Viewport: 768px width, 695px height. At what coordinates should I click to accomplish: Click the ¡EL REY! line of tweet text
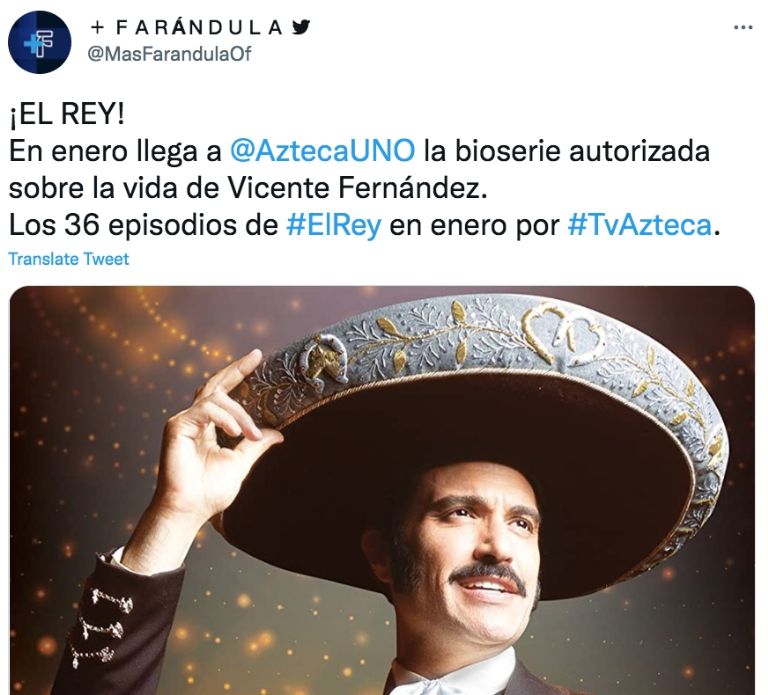point(67,115)
